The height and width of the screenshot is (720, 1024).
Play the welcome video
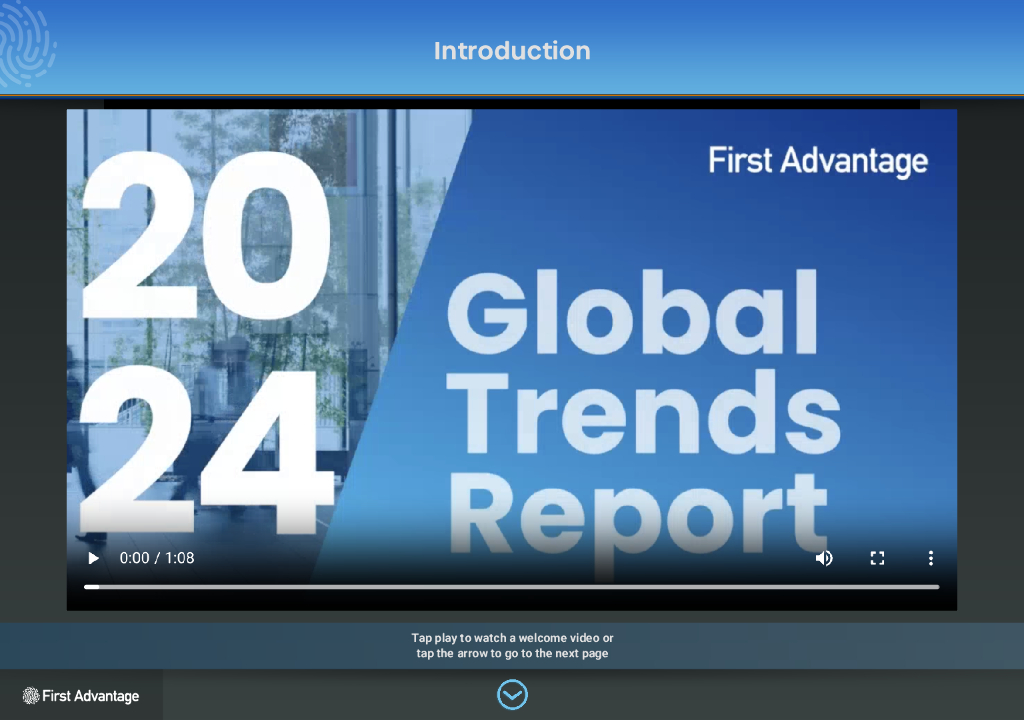click(93, 558)
